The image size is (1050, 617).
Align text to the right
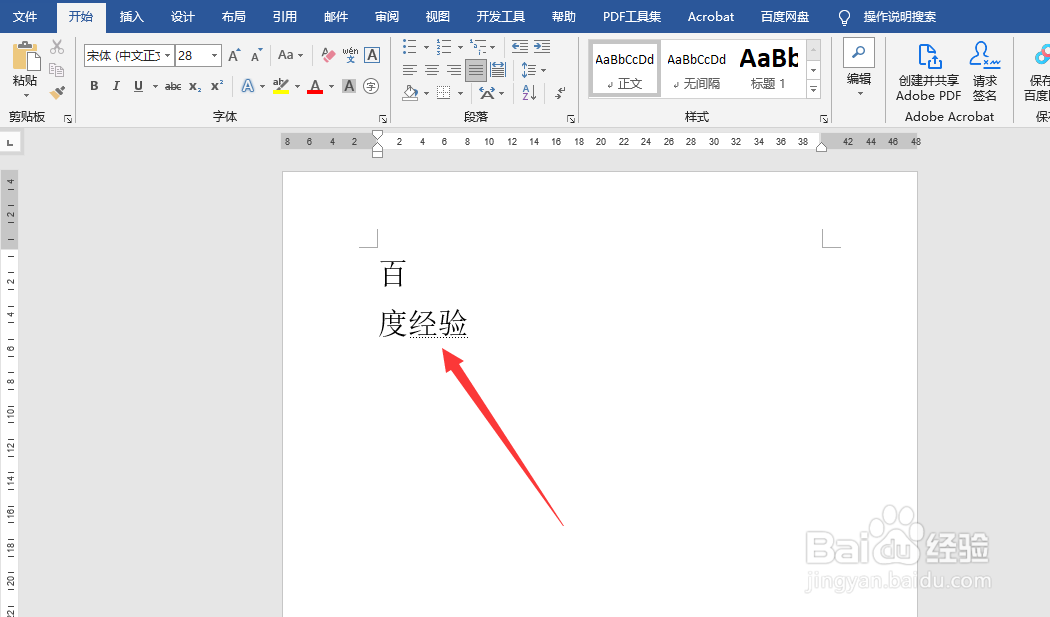click(x=454, y=70)
